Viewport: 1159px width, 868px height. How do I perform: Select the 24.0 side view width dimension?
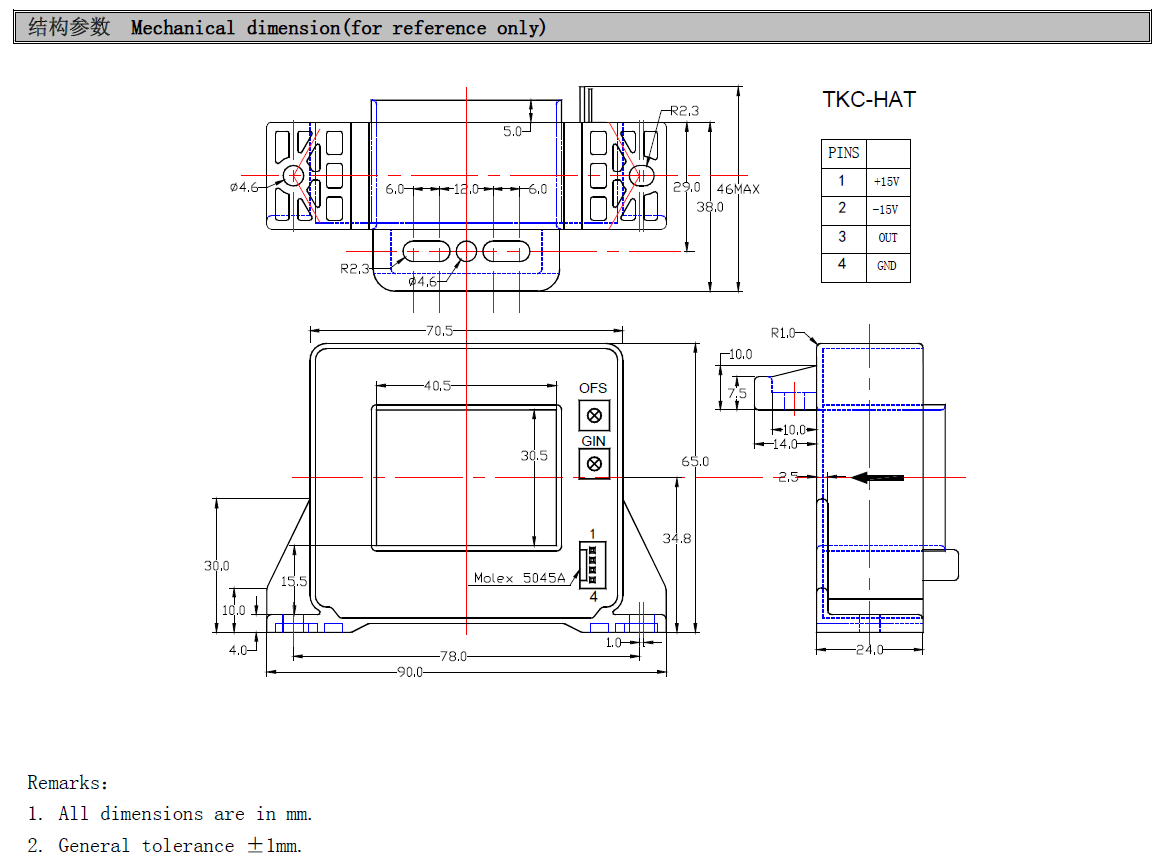click(869, 650)
